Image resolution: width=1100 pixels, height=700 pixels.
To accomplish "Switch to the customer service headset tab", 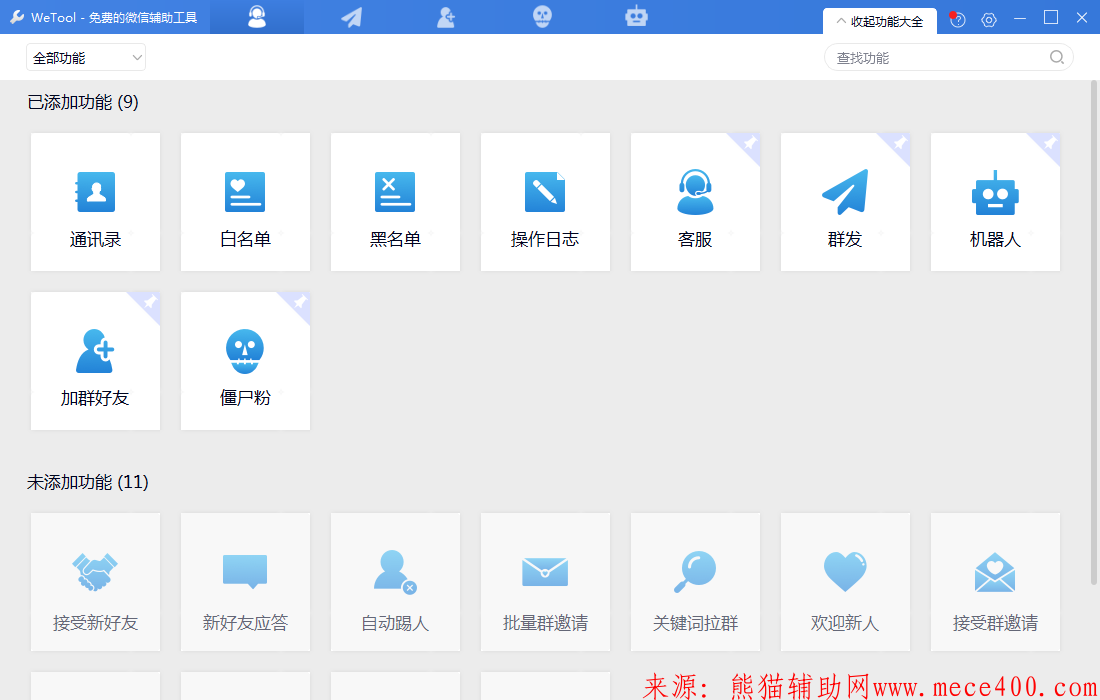I will [x=257, y=17].
